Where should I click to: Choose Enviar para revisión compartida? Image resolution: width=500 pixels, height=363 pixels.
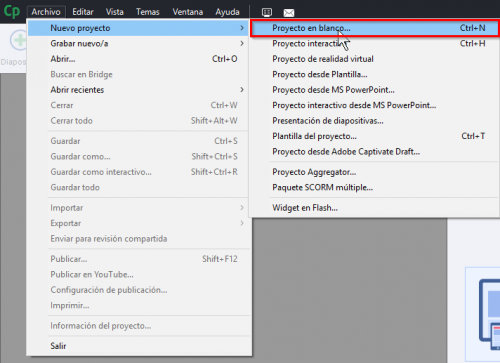pos(138,239)
